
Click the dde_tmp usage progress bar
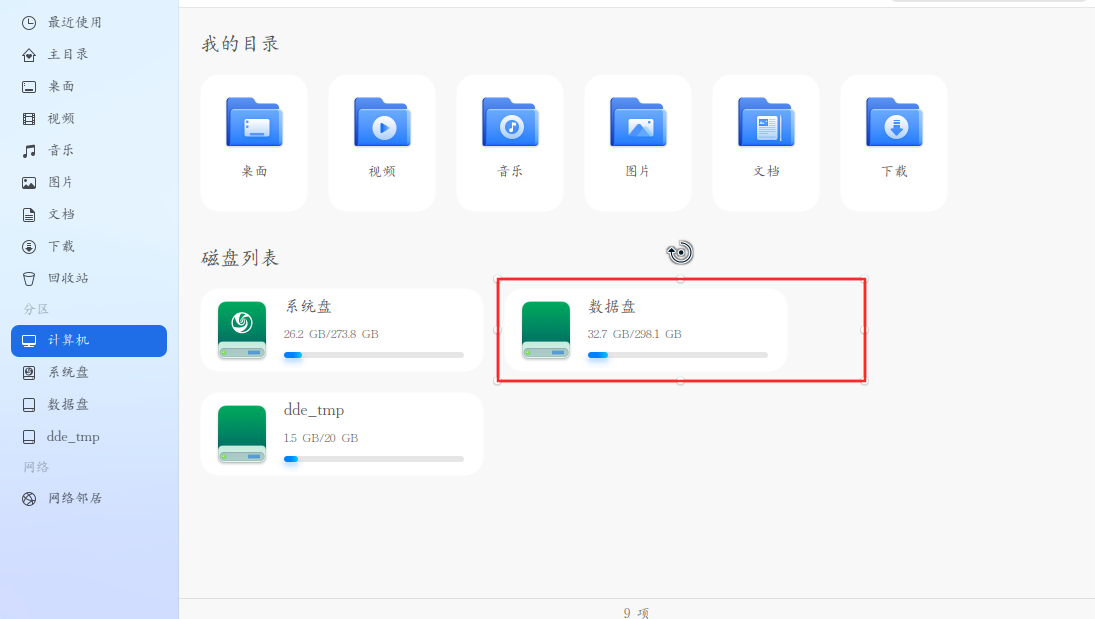pos(374,459)
